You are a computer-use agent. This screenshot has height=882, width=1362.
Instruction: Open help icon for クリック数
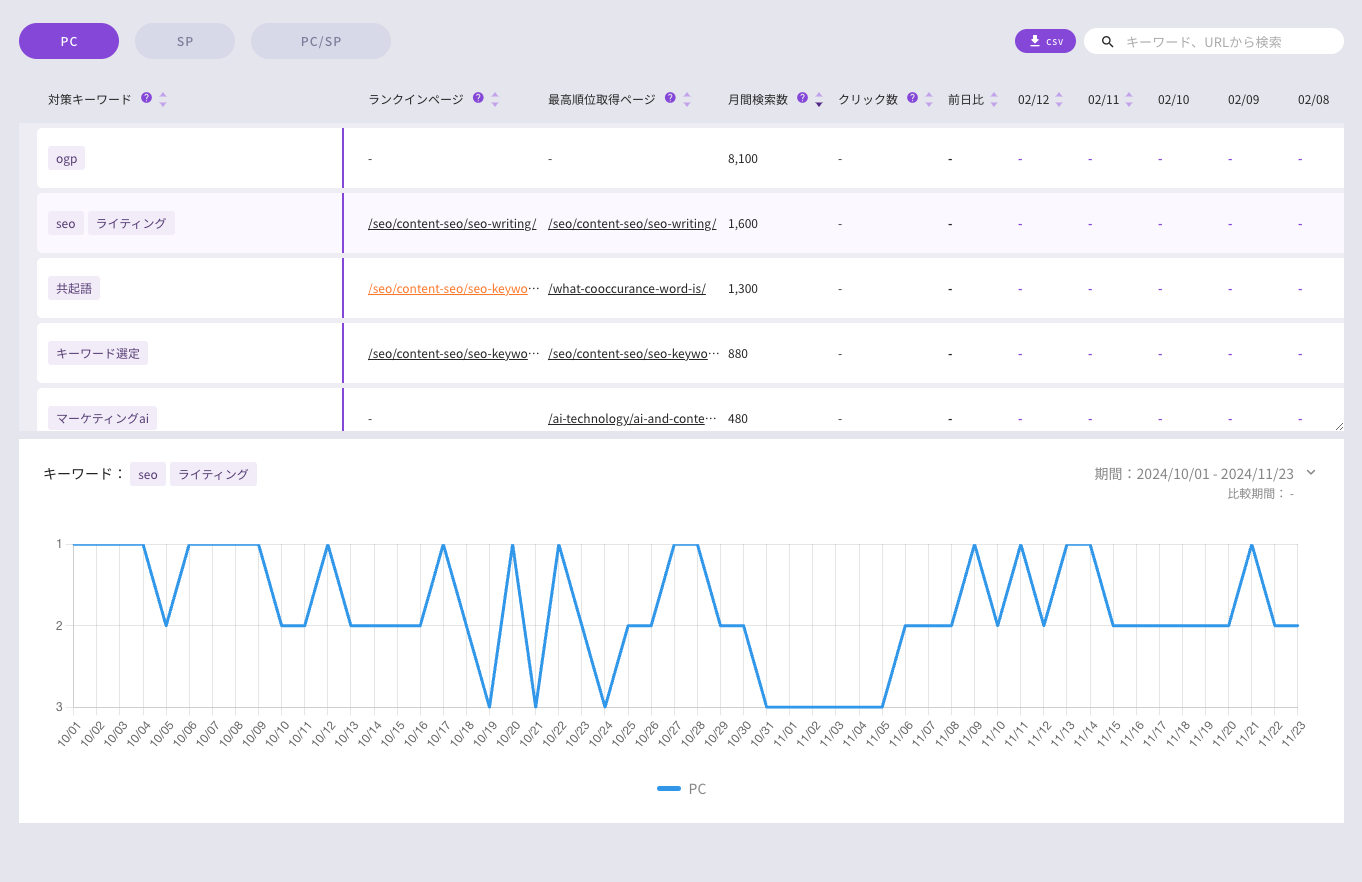[912, 98]
